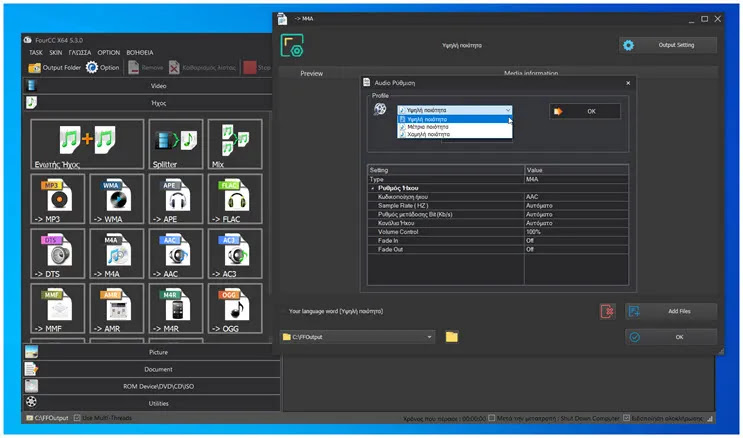The image size is (743, 438).
Task: Click the Output Setting button
Action: (668, 45)
